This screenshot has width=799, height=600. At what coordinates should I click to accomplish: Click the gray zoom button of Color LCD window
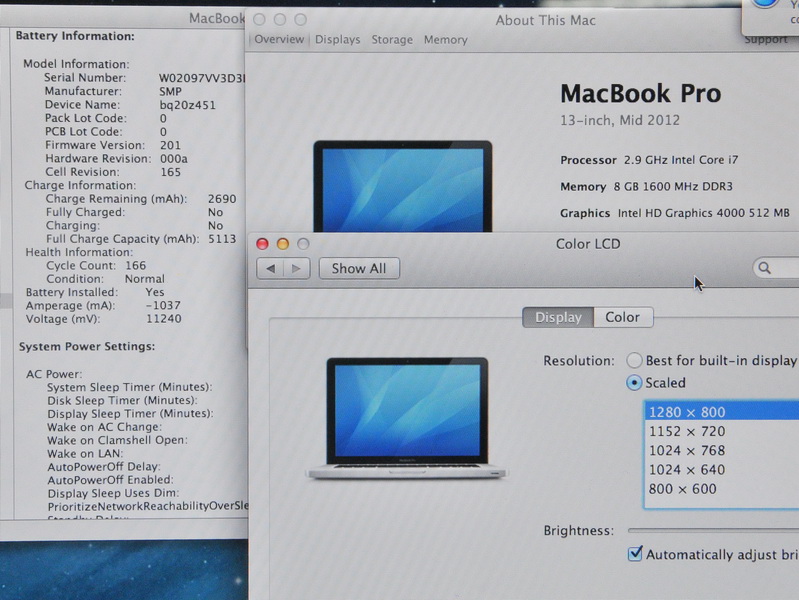[x=303, y=244]
